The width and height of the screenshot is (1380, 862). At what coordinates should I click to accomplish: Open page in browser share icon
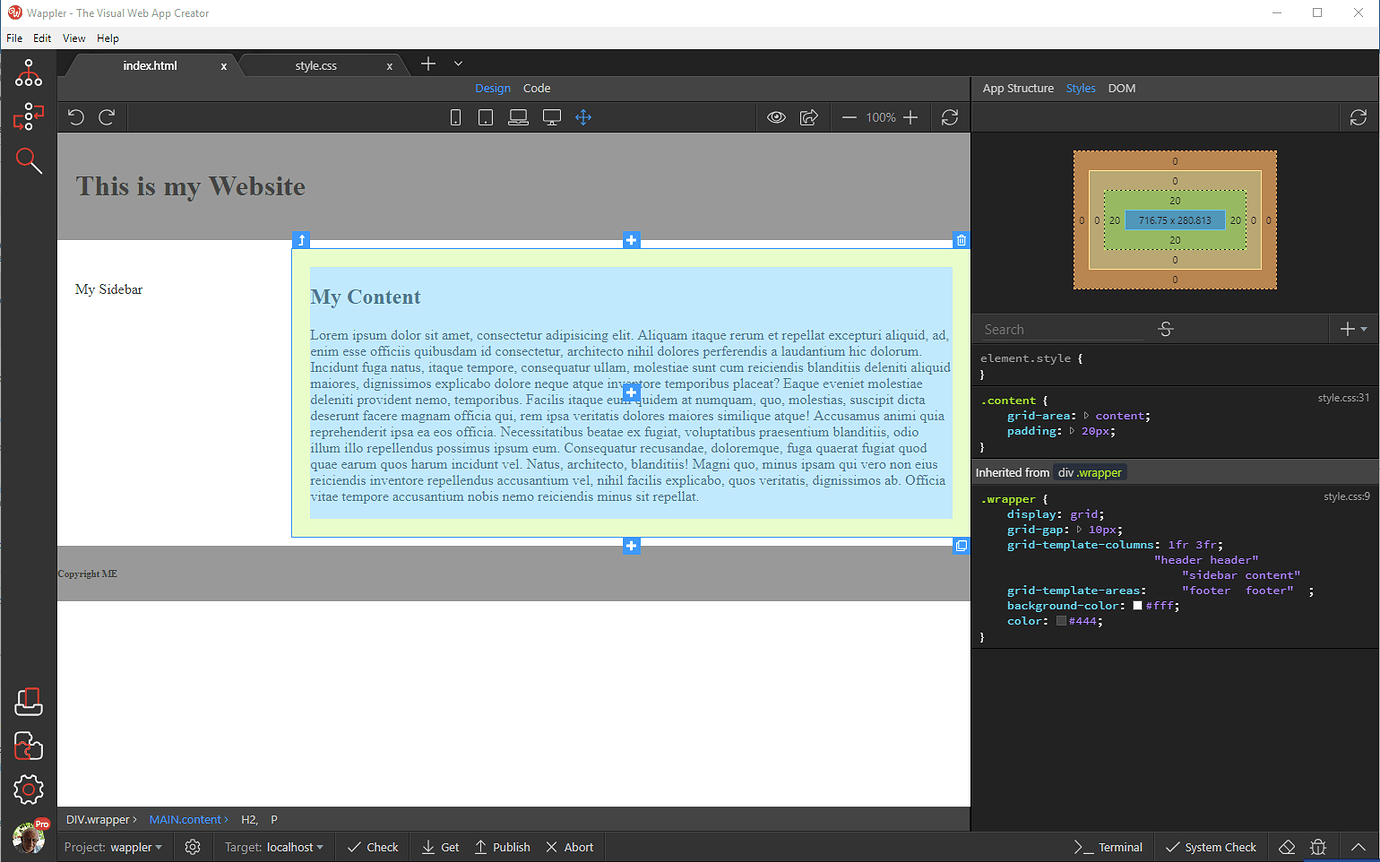coord(809,117)
